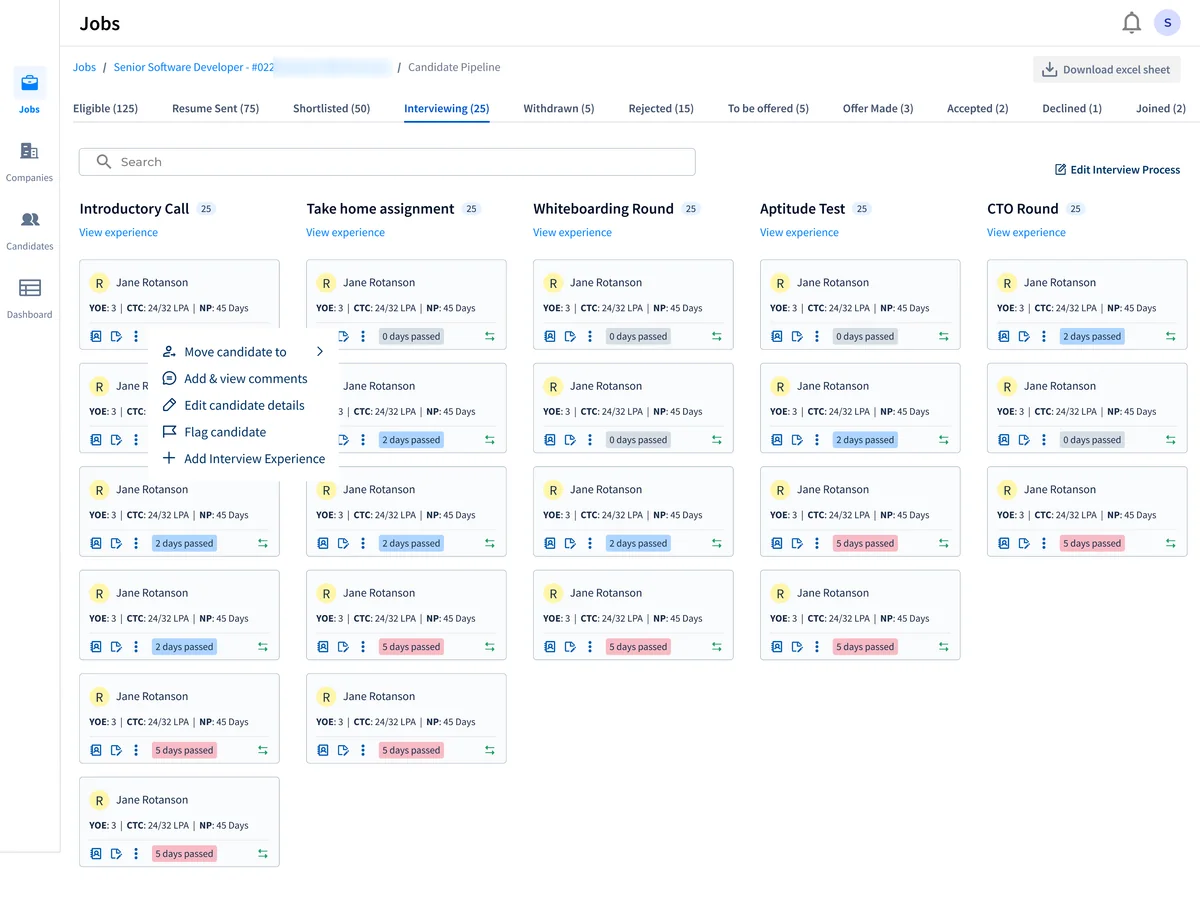Click swap arrows on last Introductory Call card
The image size is (1200, 897).
[263, 854]
